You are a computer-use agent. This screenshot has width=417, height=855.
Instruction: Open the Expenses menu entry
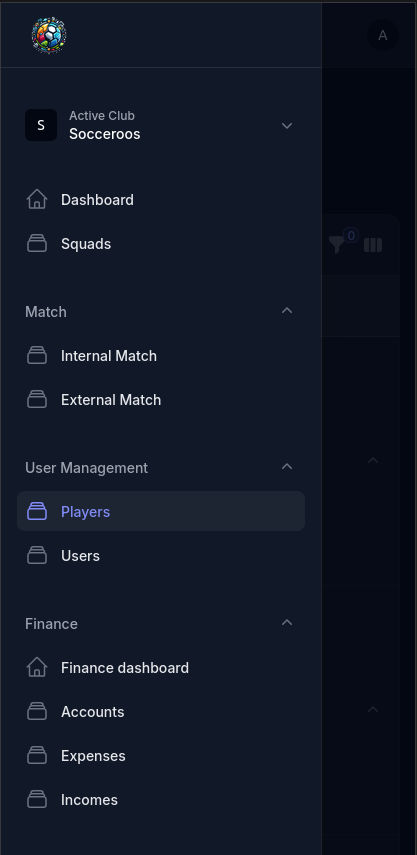(161, 756)
